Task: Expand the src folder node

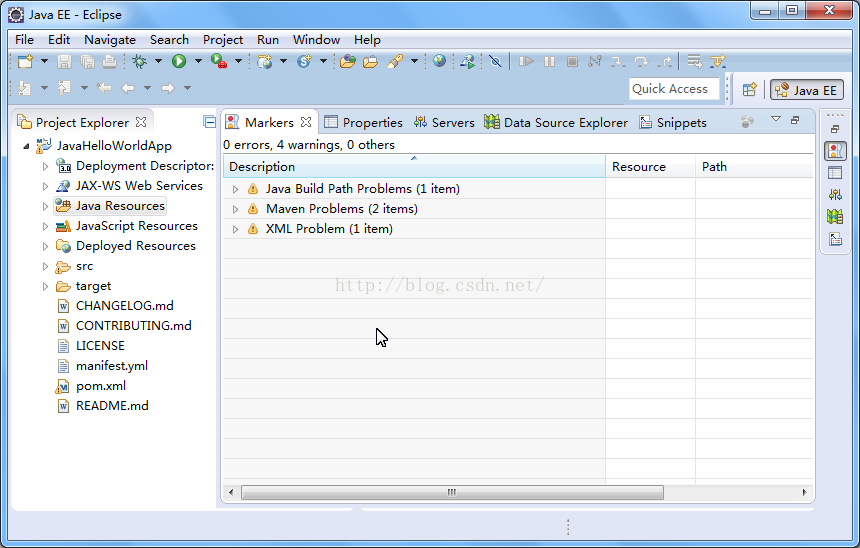Action: click(45, 266)
